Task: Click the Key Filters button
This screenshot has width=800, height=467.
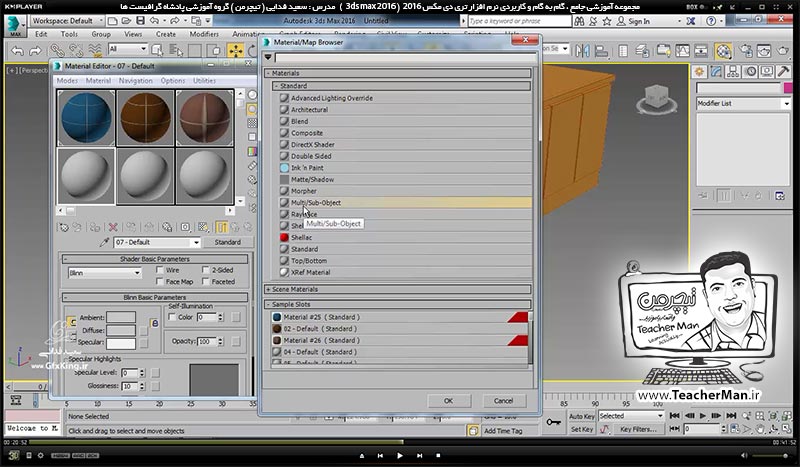Action: click(638, 429)
